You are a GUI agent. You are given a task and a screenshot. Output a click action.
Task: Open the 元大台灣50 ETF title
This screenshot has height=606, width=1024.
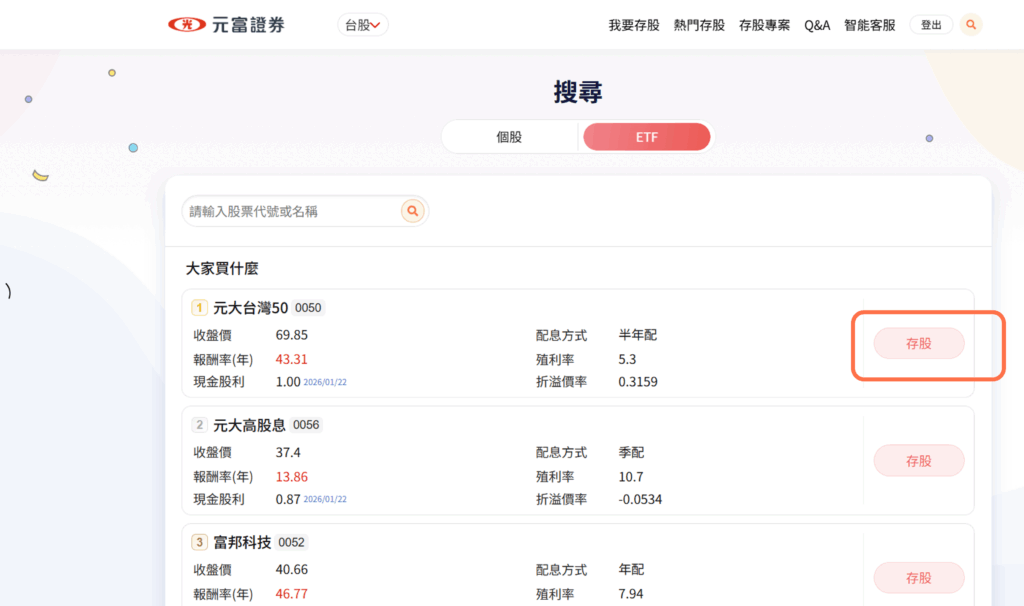tap(251, 308)
